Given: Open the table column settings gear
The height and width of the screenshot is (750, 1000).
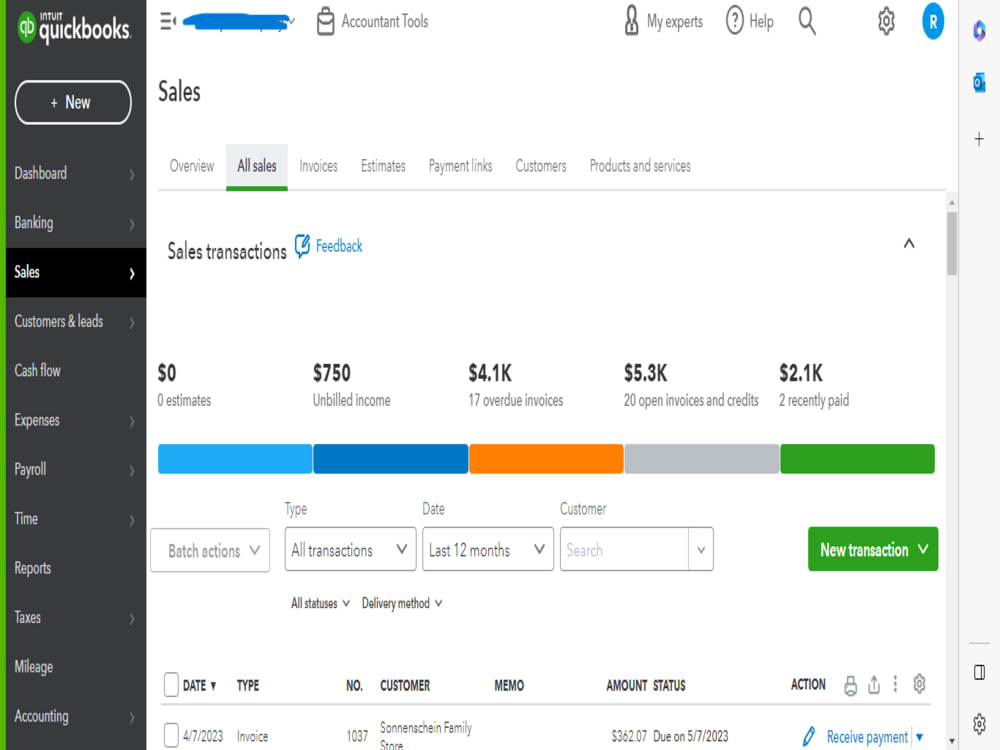Looking at the screenshot, I should pos(919,684).
